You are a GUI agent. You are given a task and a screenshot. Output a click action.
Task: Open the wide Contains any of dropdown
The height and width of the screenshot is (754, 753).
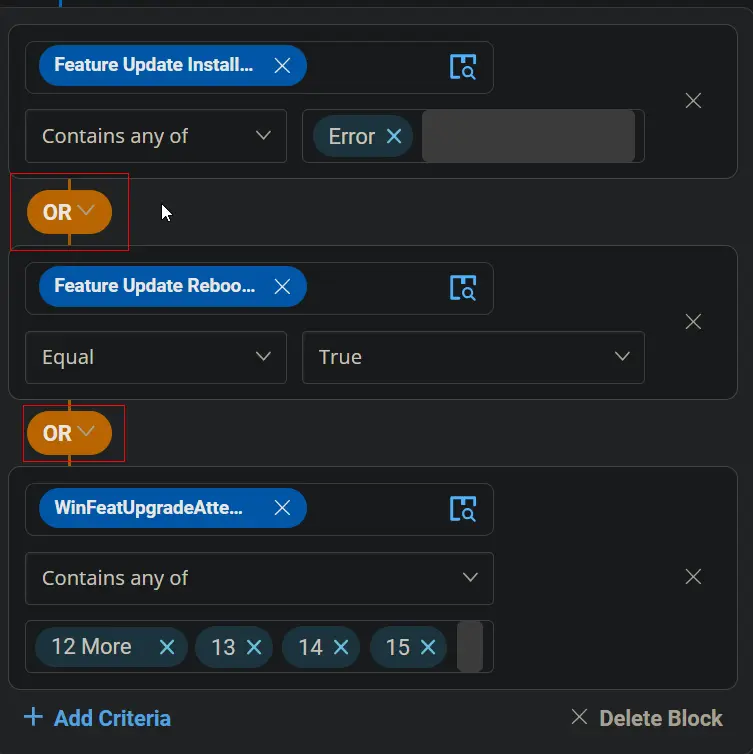[x=259, y=578]
